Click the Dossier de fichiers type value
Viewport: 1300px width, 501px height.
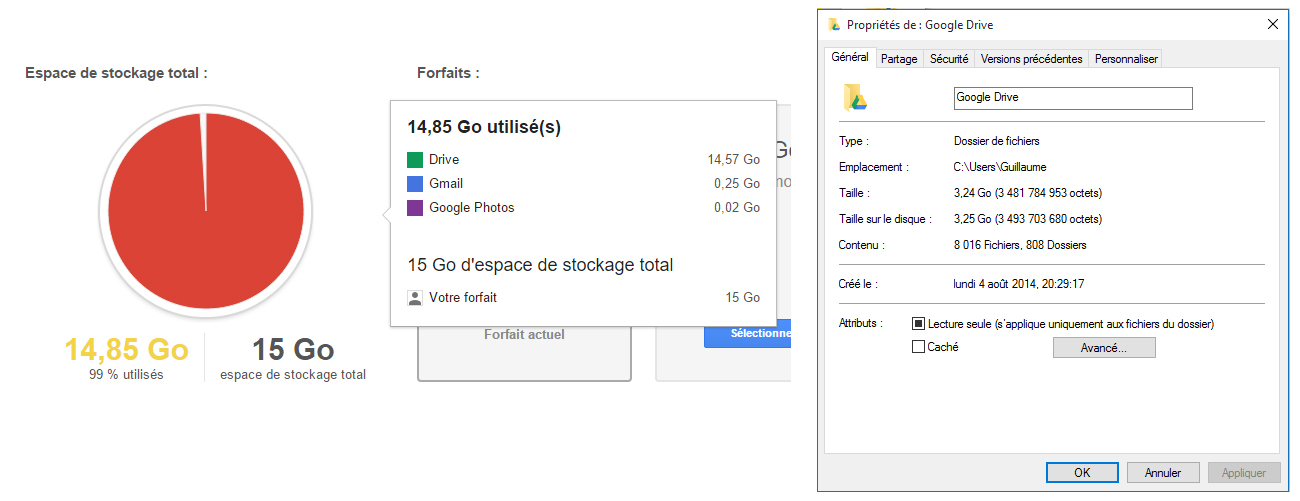coord(997,141)
